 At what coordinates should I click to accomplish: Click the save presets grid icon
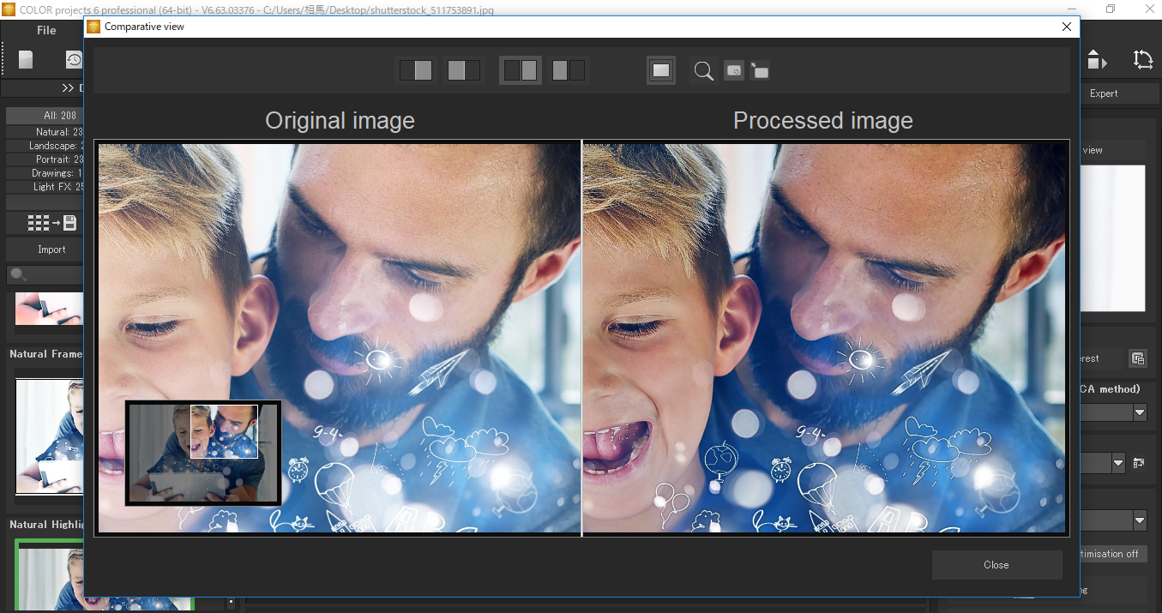pyautogui.click(x=51, y=223)
